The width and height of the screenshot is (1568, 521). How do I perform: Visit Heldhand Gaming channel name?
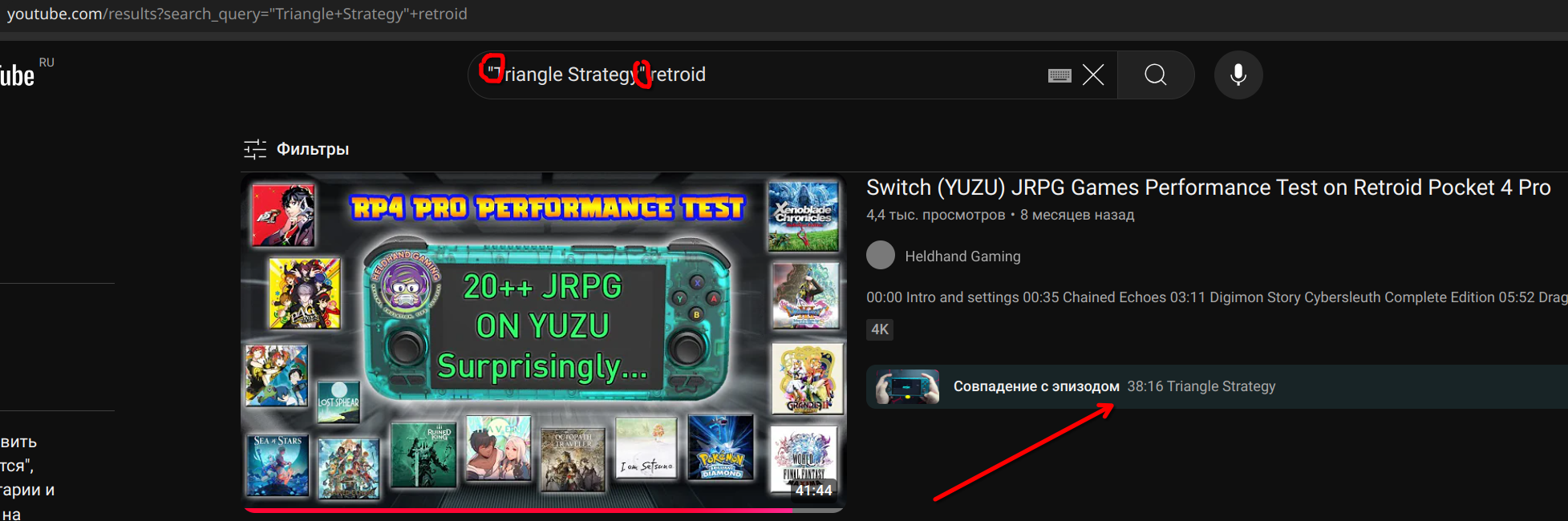pos(962,256)
